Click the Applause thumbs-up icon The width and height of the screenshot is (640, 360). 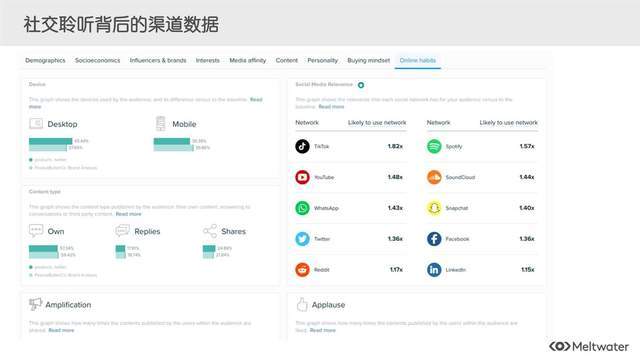pyautogui.click(x=302, y=304)
